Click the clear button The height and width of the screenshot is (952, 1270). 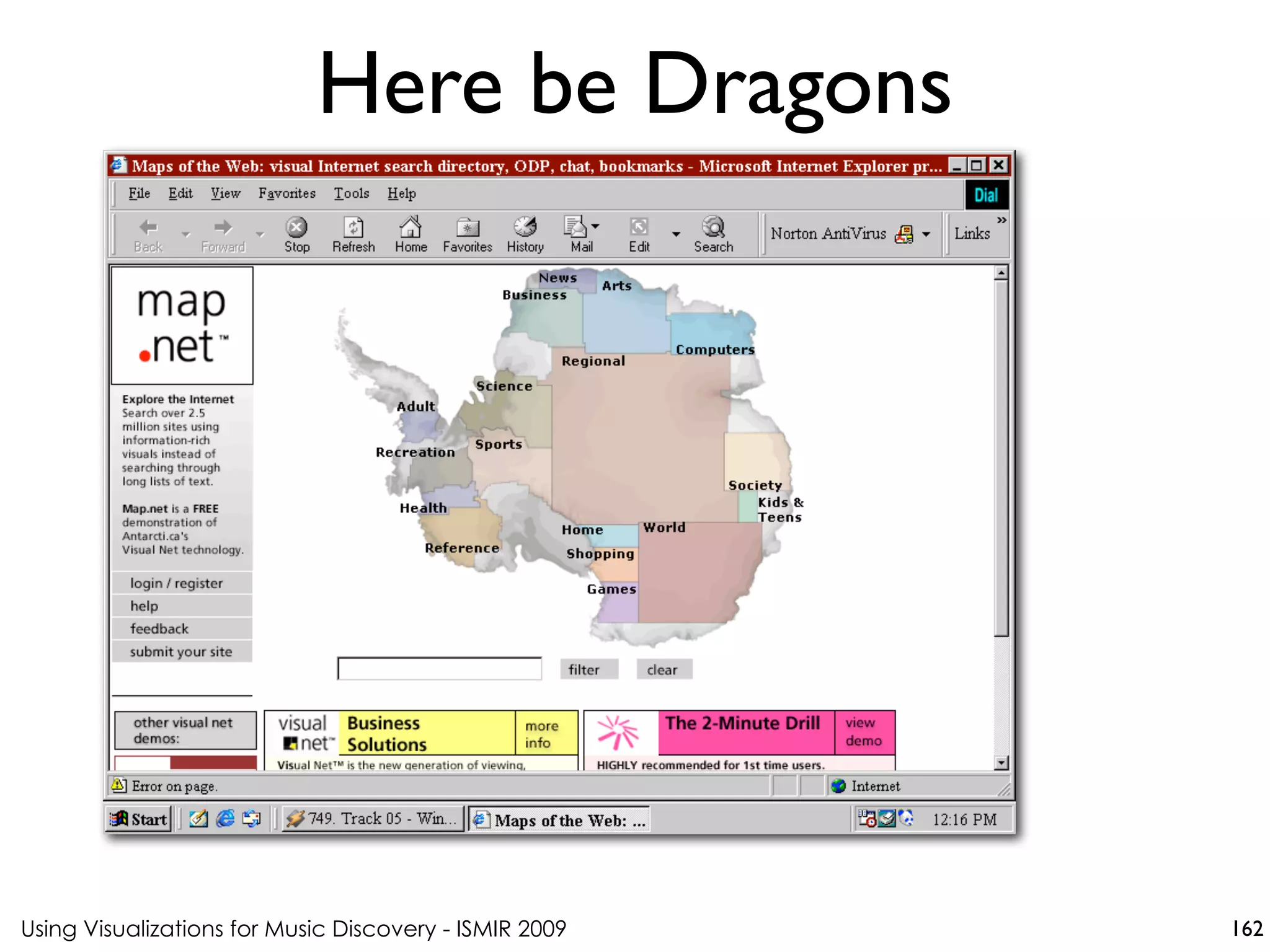664,669
